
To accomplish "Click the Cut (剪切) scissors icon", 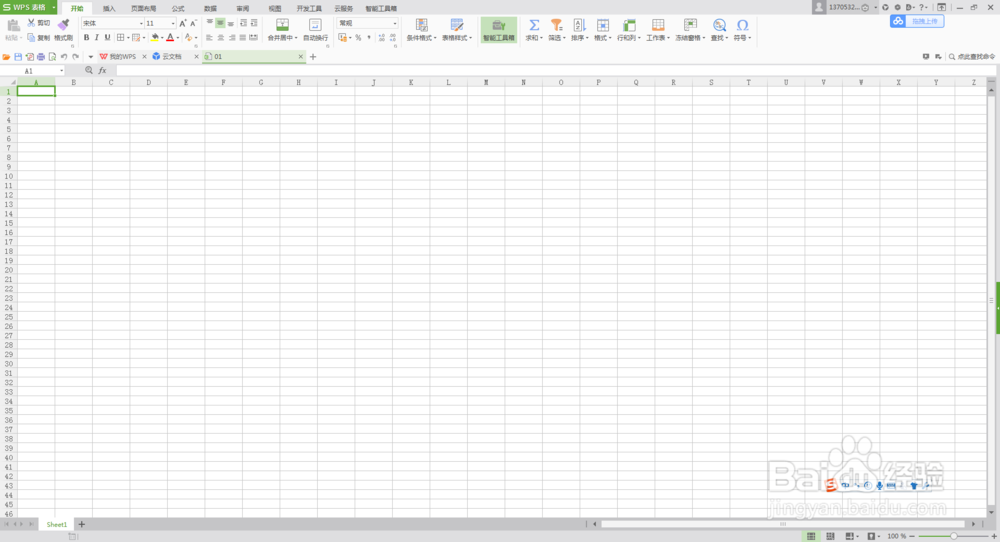I will [x=31, y=23].
